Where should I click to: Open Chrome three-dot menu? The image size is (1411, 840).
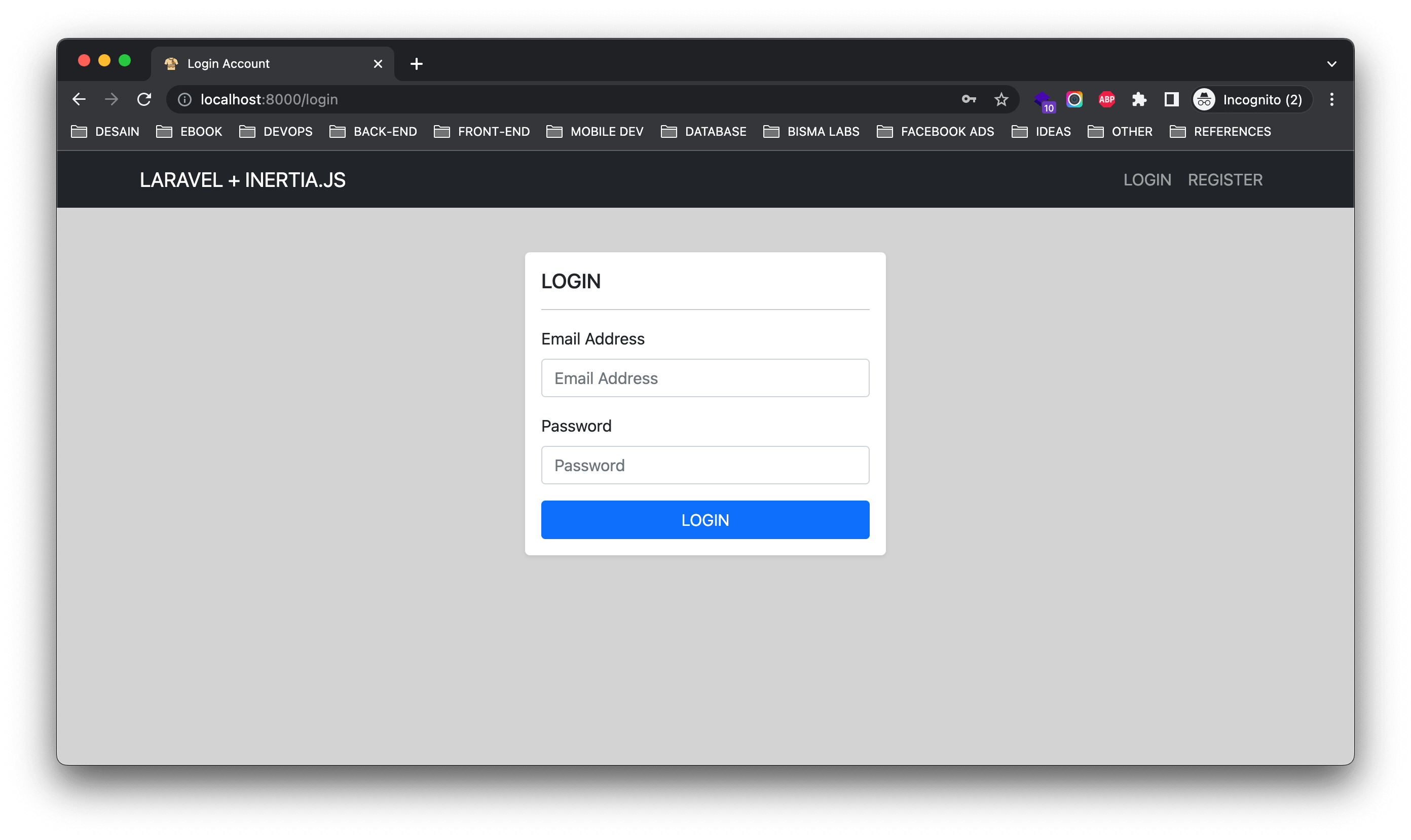[1332, 100]
